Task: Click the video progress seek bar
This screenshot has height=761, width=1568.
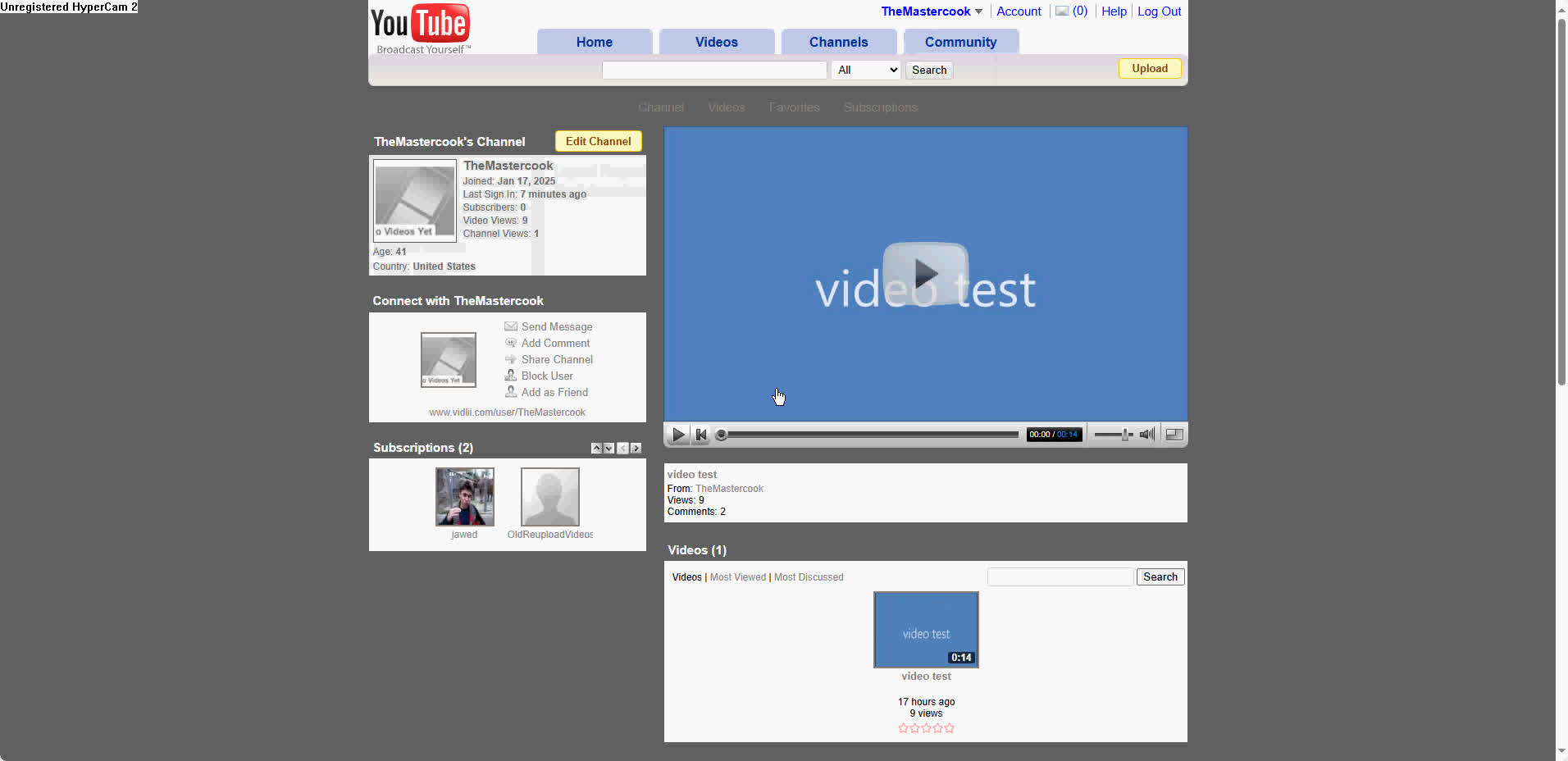Action: [869, 435]
